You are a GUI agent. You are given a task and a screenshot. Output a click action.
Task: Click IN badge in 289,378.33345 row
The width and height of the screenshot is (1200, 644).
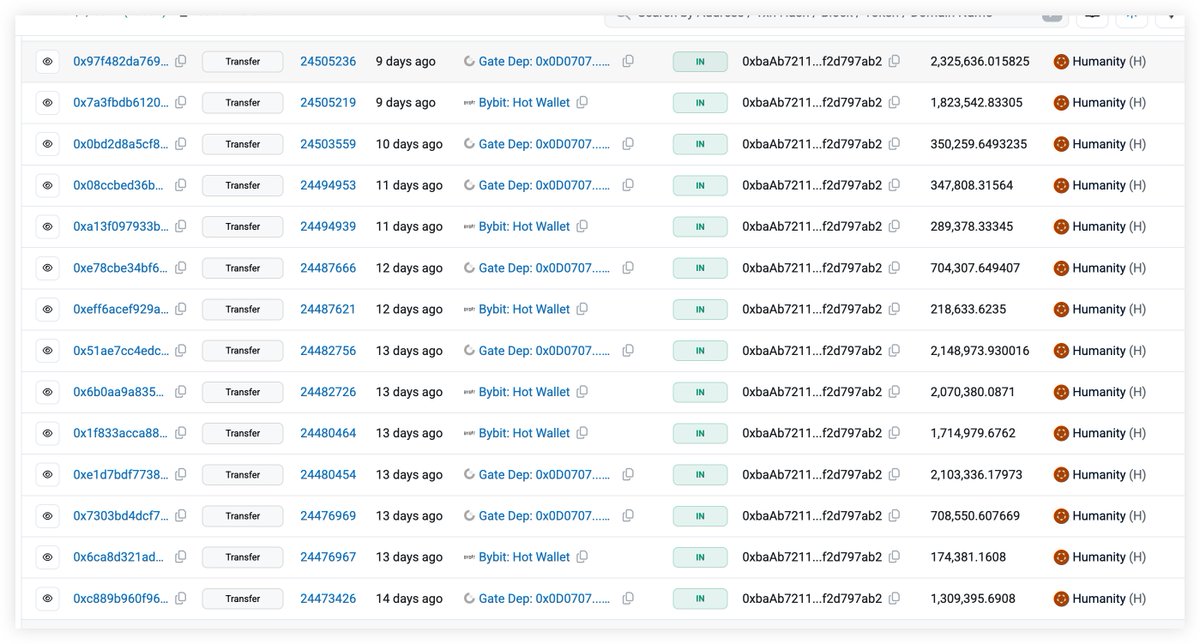(x=700, y=226)
